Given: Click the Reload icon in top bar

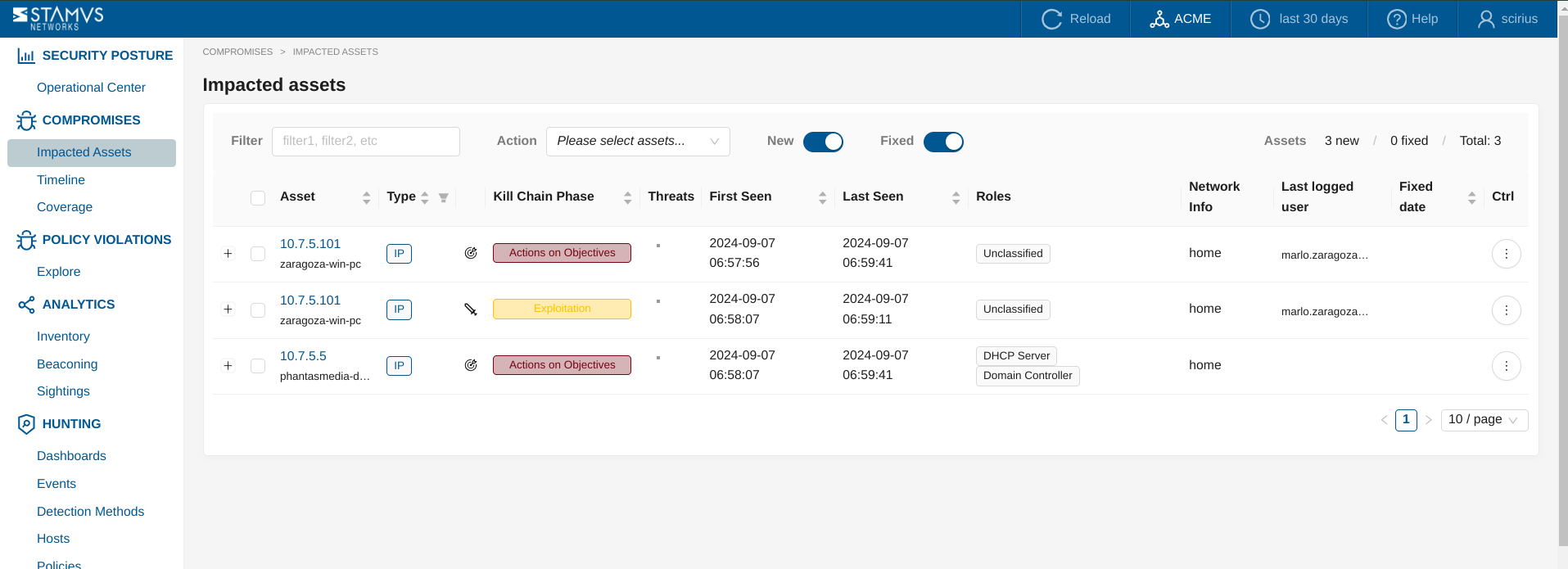Looking at the screenshot, I should pyautogui.click(x=1051, y=19).
